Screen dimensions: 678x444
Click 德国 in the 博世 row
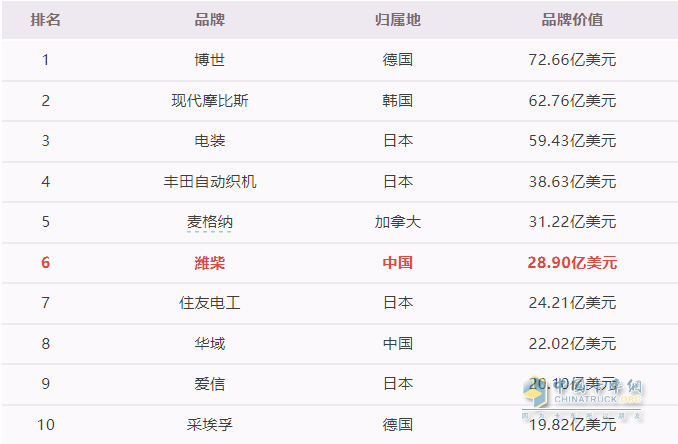pyautogui.click(x=397, y=60)
